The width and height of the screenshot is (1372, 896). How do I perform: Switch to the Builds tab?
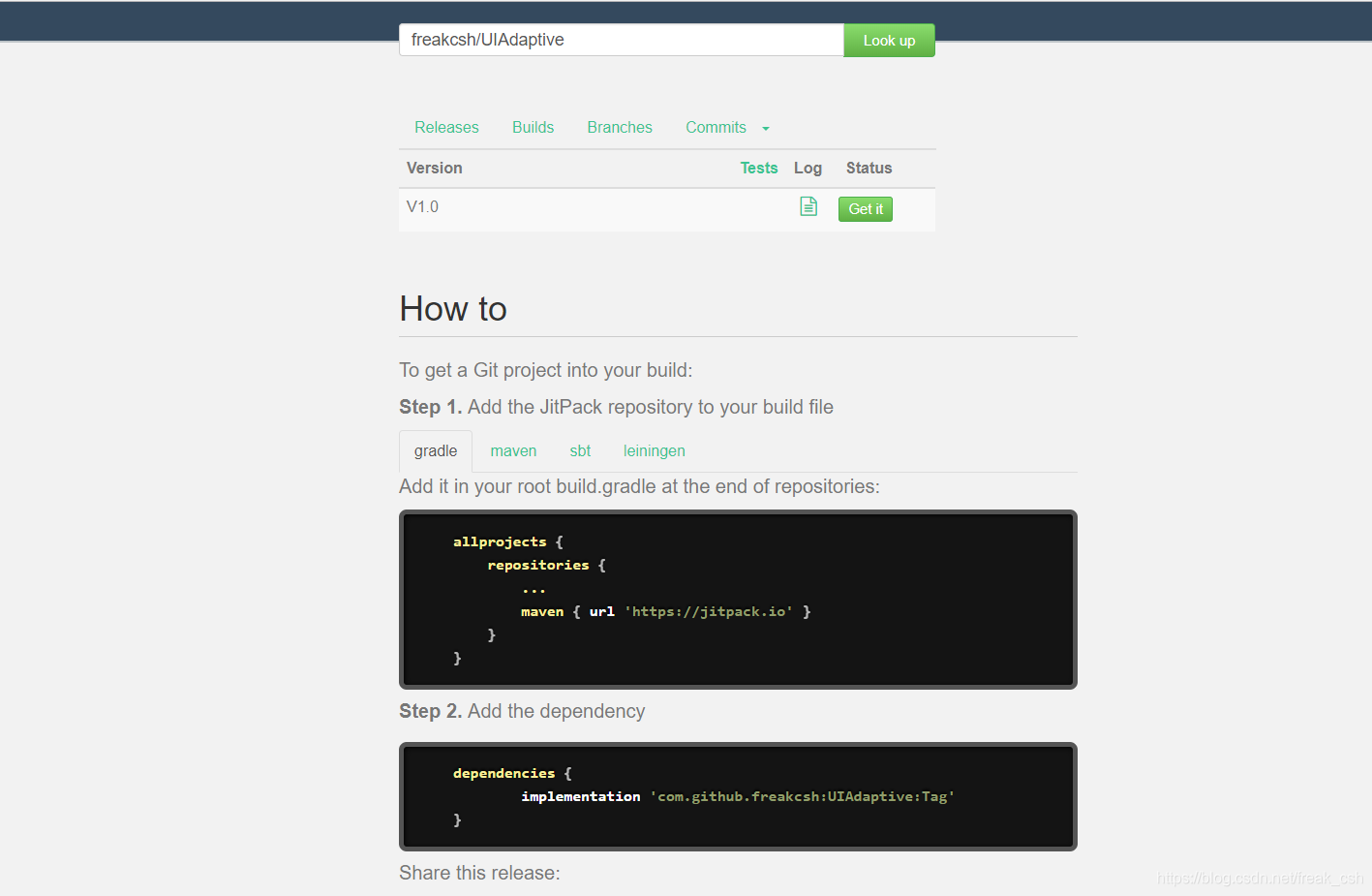tap(533, 128)
